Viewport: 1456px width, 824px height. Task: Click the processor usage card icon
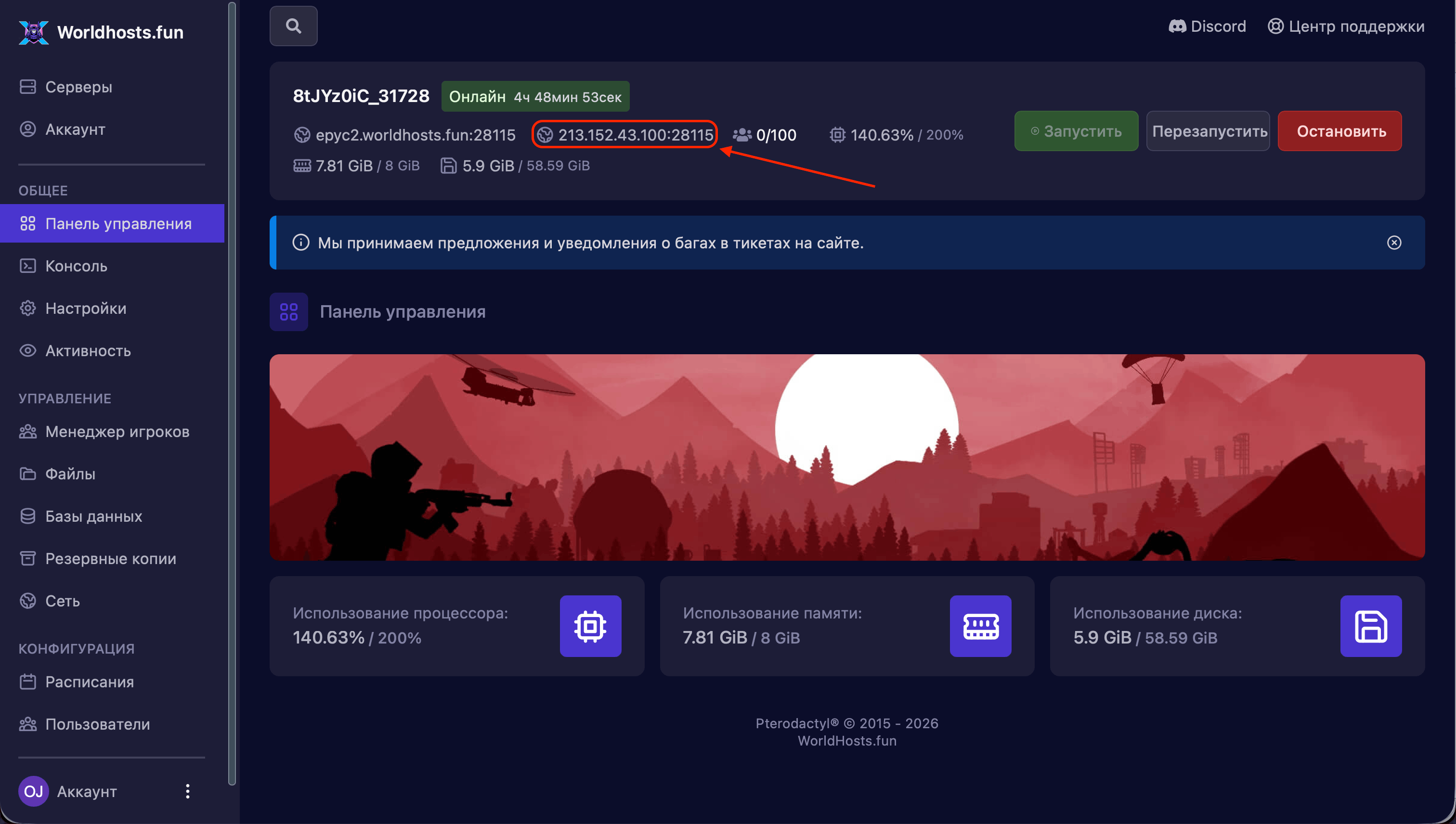(590, 626)
